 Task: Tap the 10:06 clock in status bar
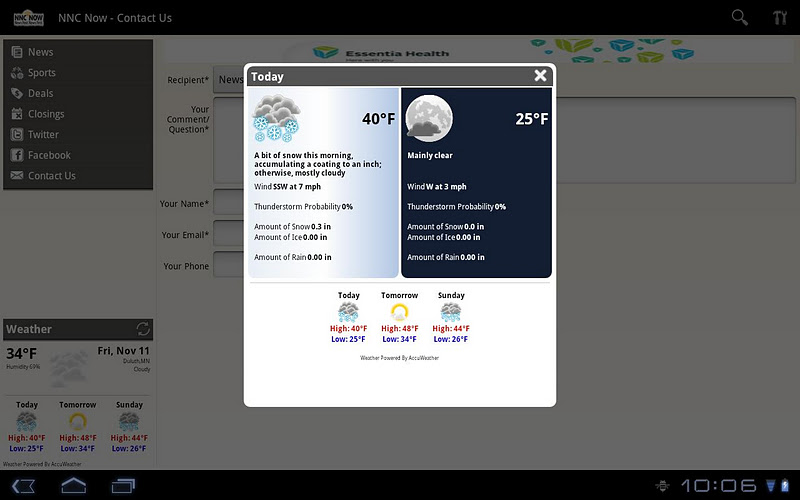coord(718,485)
